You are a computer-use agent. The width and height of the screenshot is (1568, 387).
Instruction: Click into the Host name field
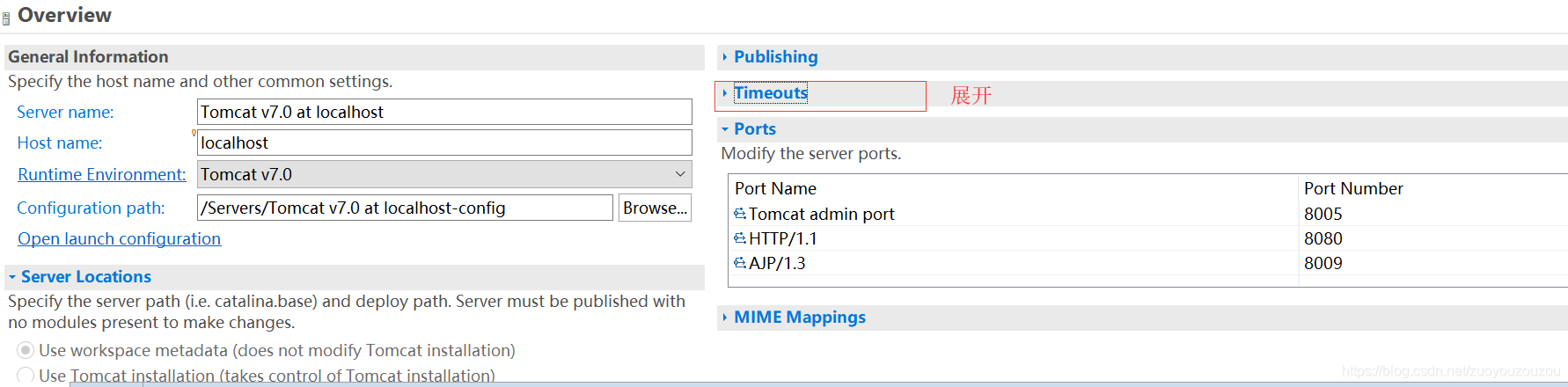(444, 142)
